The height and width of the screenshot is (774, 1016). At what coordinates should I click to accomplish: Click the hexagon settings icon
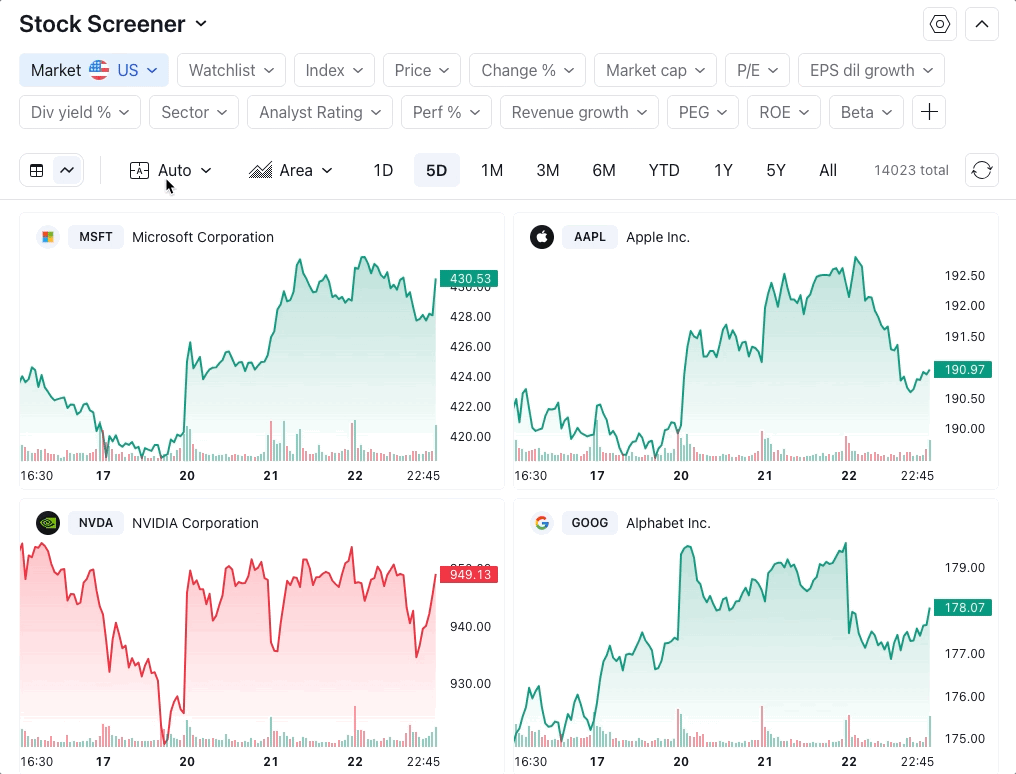(x=940, y=24)
